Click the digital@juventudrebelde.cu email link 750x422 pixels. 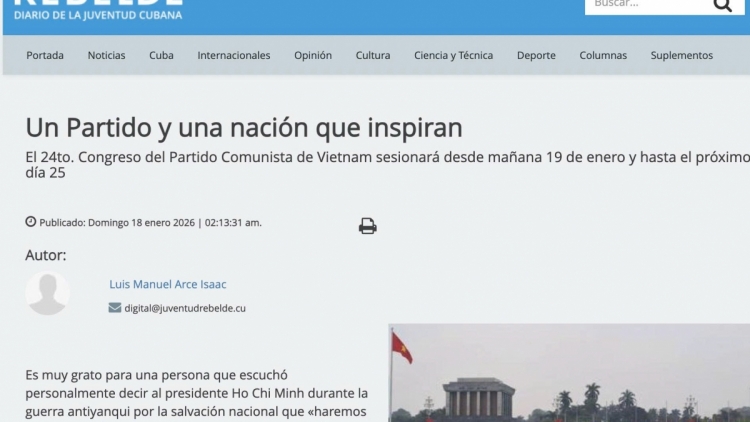coord(185,308)
